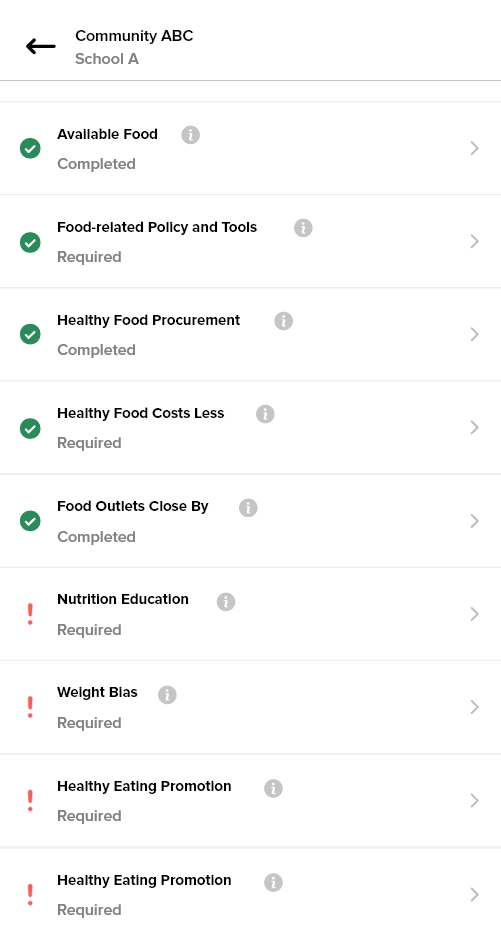The height and width of the screenshot is (941, 501).
Task: Click red exclamation beside Weight Bias
Action: pyautogui.click(x=30, y=707)
